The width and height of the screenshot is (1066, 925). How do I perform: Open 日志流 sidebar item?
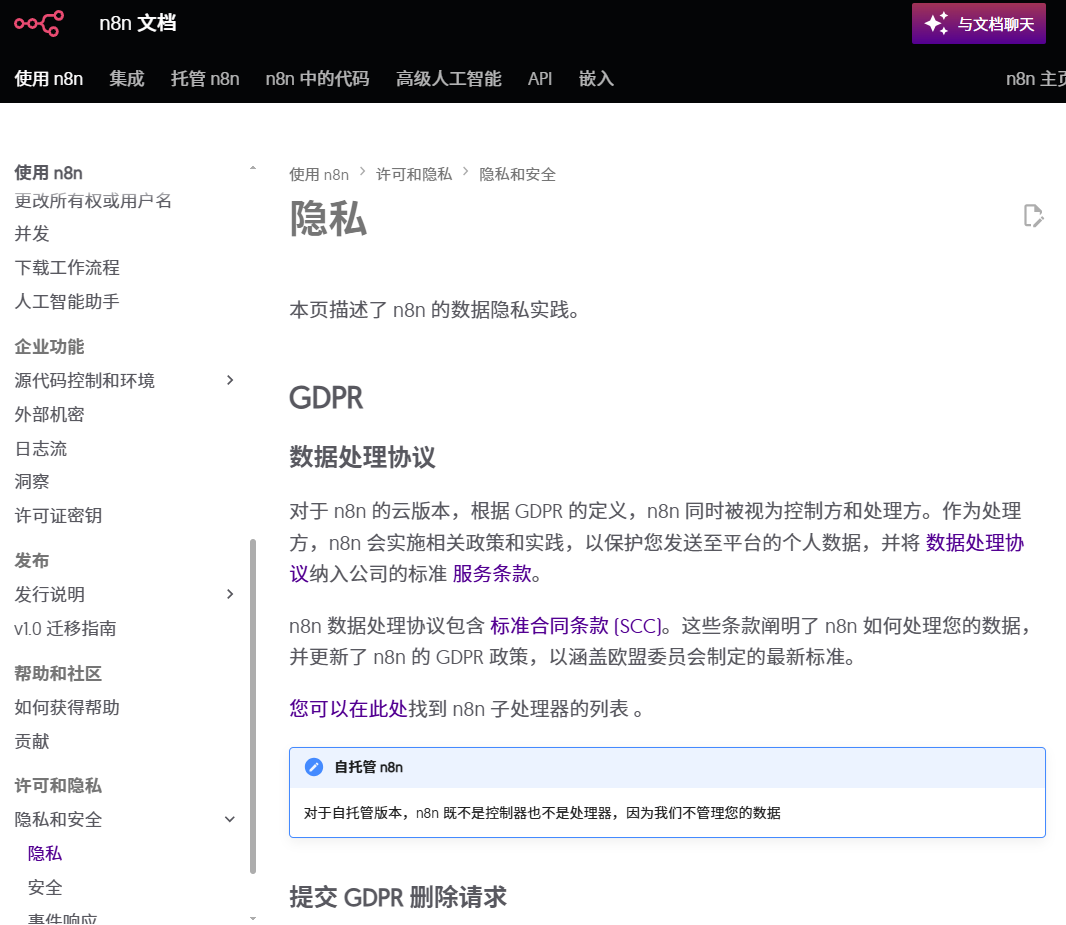41,449
